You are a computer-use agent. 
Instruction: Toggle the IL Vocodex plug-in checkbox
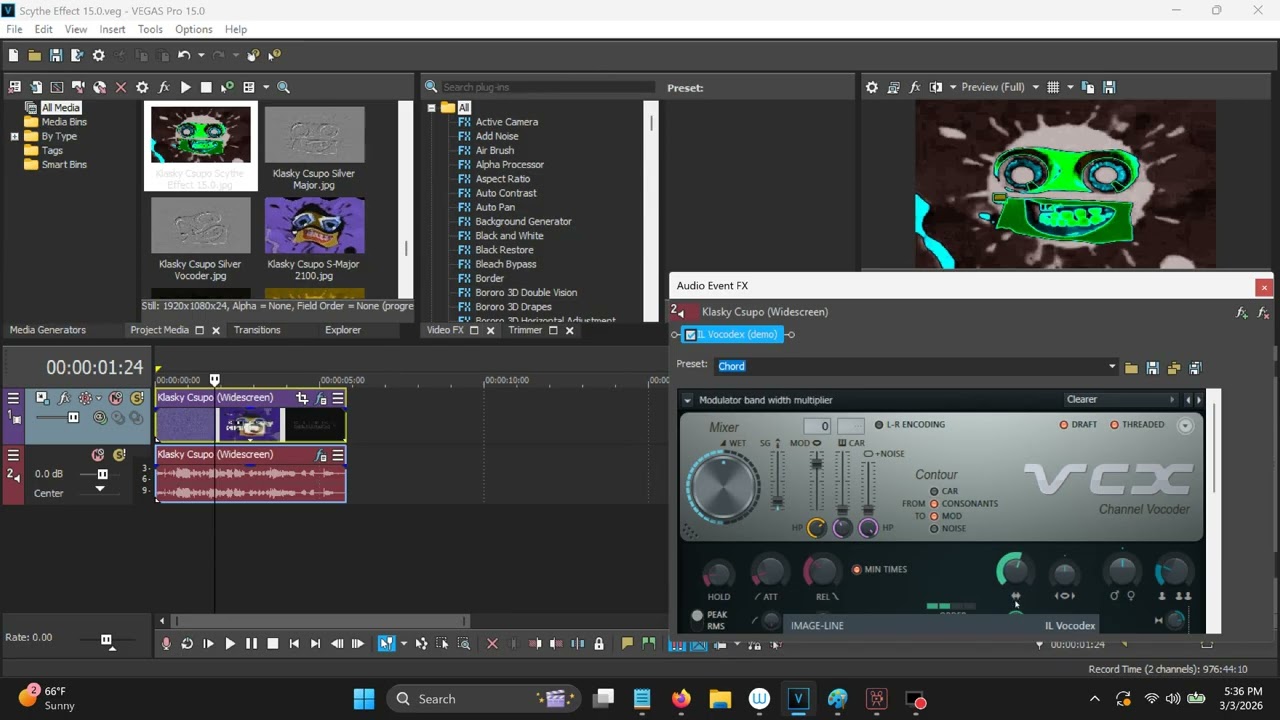pyautogui.click(x=690, y=335)
